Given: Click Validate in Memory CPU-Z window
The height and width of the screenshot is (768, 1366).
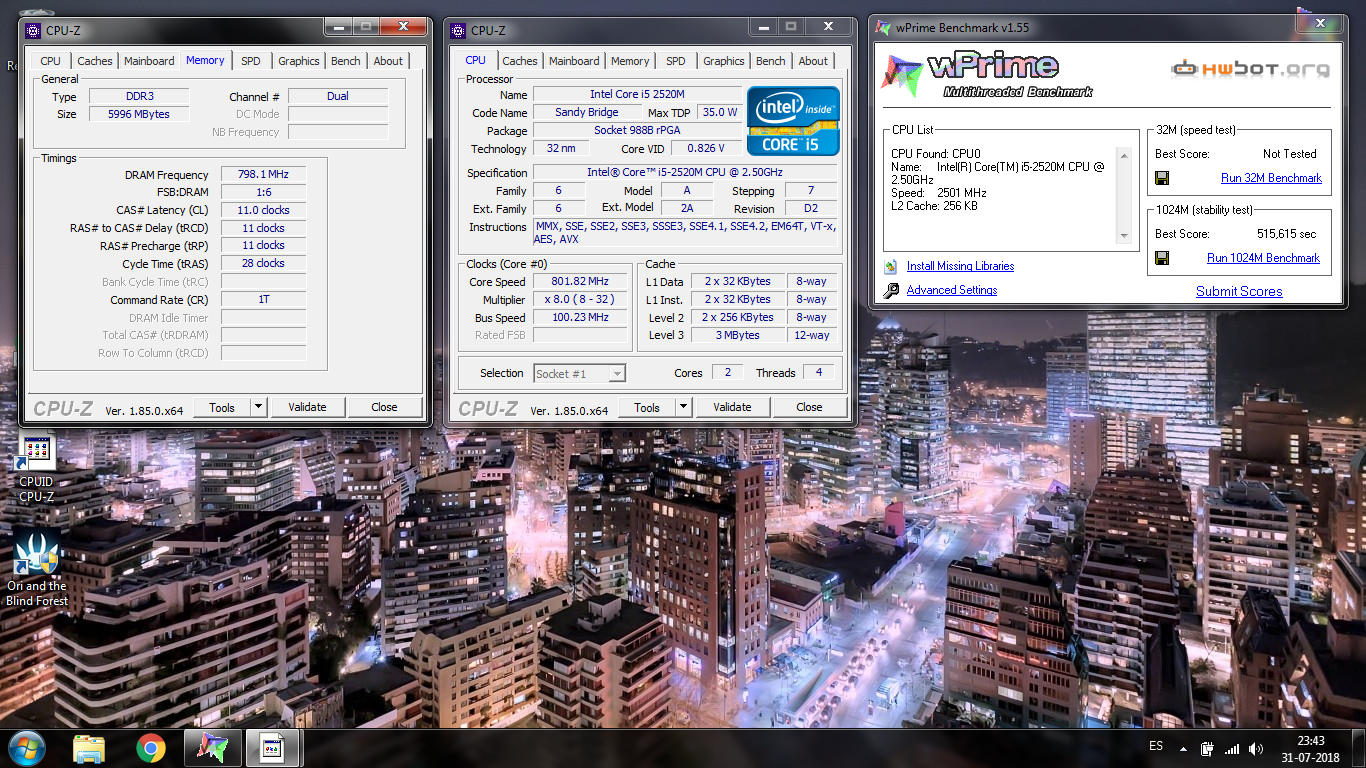Looking at the screenshot, I should pos(307,407).
